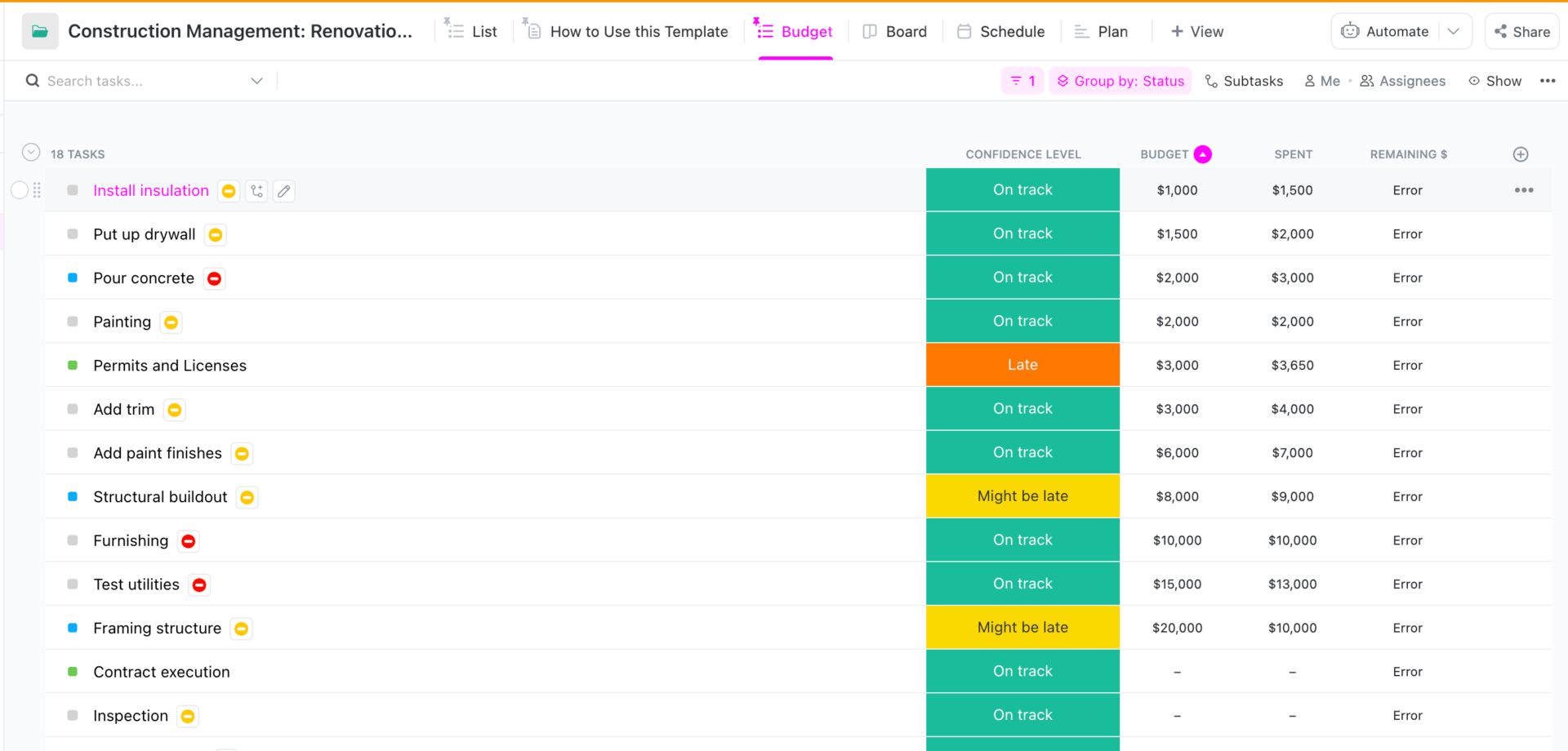Toggle the Me filter
Viewport: 1568px width, 751px height.
pos(1322,81)
